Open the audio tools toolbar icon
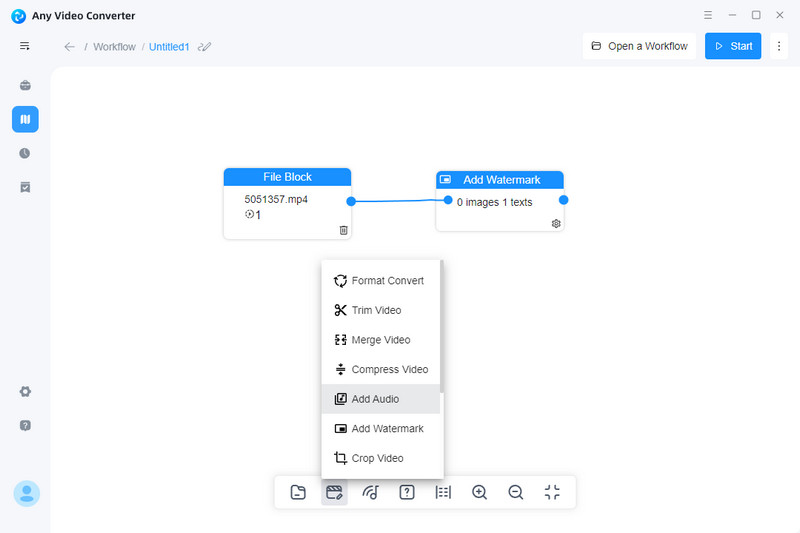The image size is (800, 533). (370, 492)
